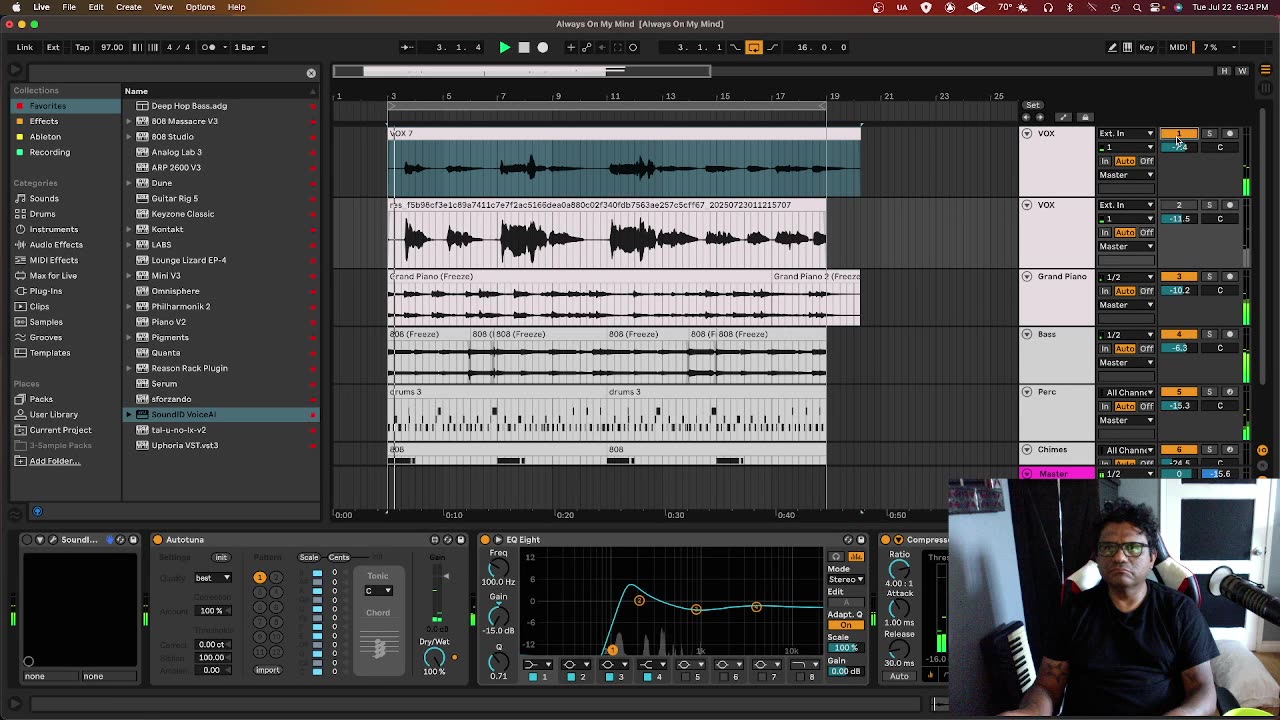This screenshot has width=1280, height=720.
Task: Click EQ Eight Freq knob
Action: point(498,569)
